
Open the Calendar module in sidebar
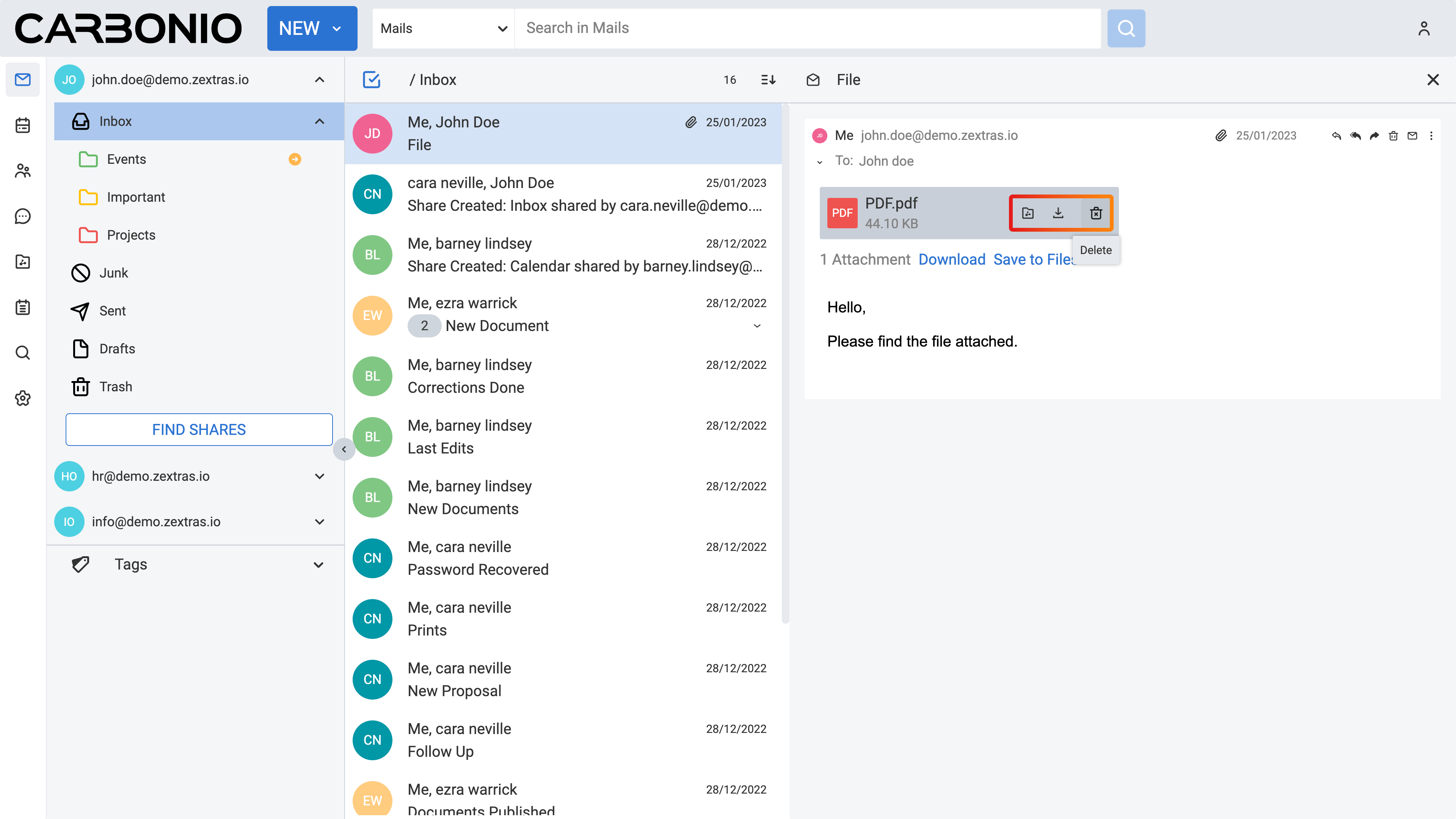click(23, 125)
